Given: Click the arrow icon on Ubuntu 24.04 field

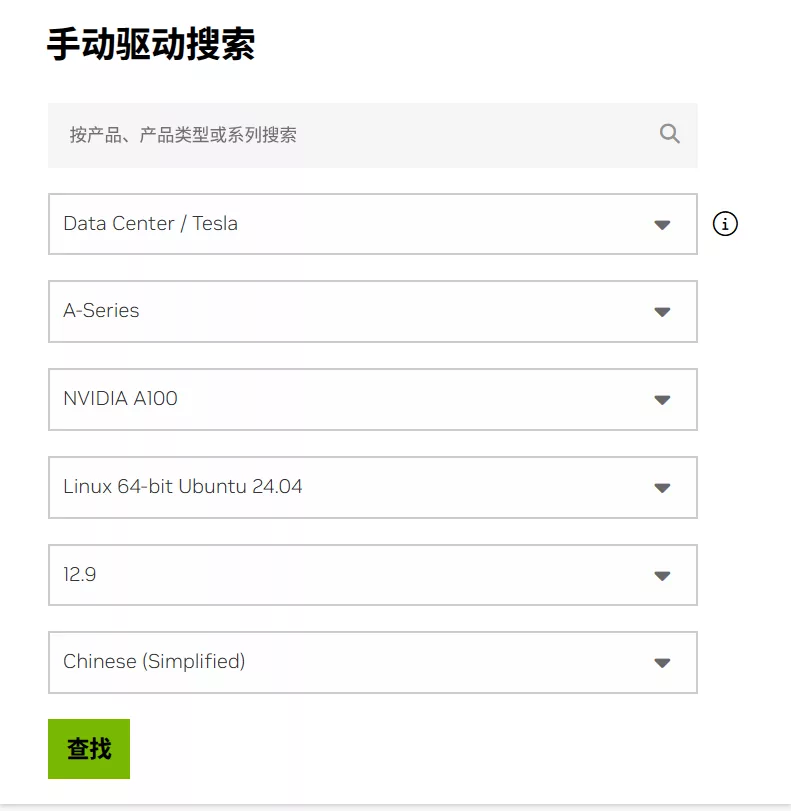Looking at the screenshot, I should (x=662, y=488).
